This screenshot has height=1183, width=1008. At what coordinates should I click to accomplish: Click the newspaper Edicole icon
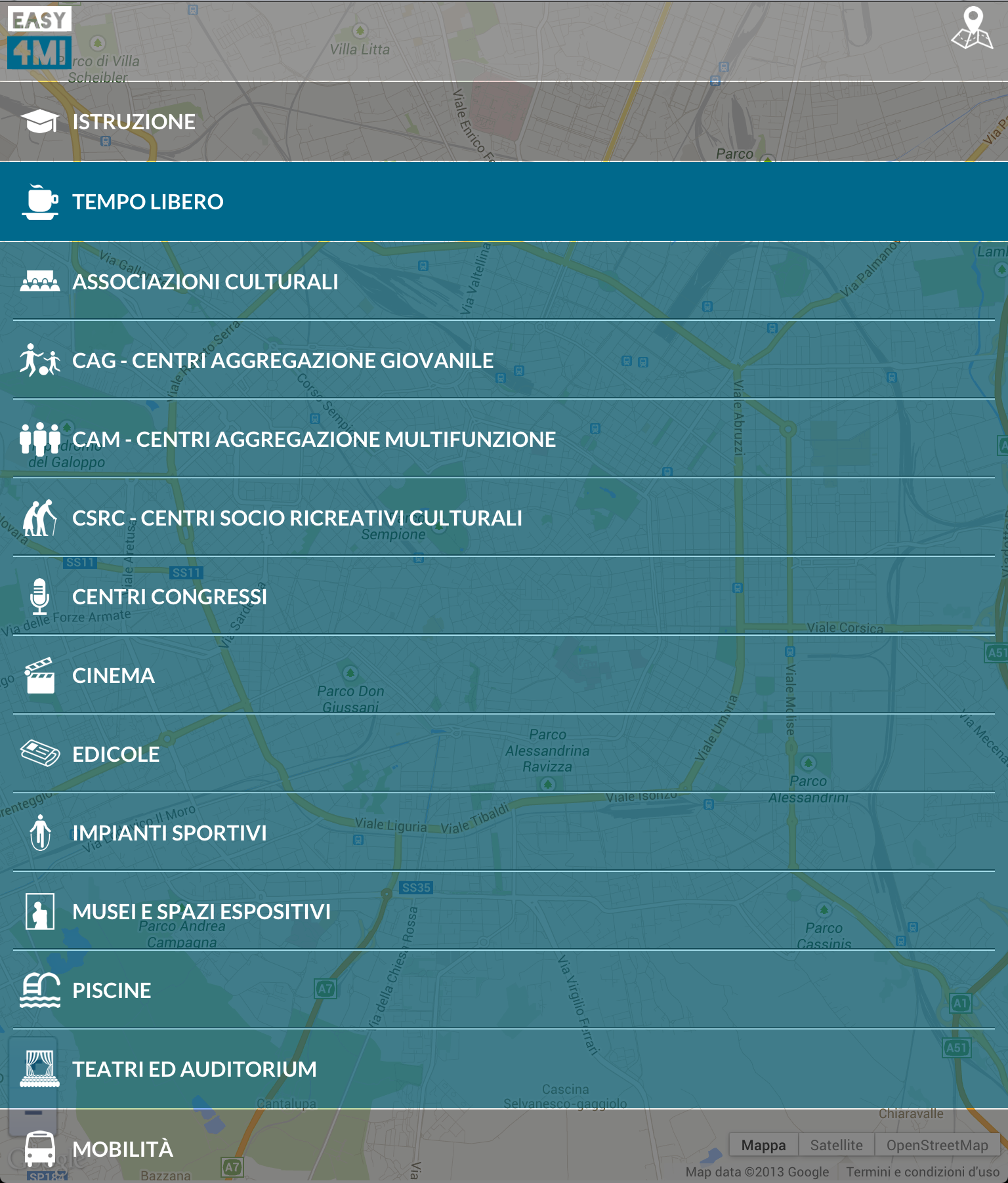click(39, 754)
